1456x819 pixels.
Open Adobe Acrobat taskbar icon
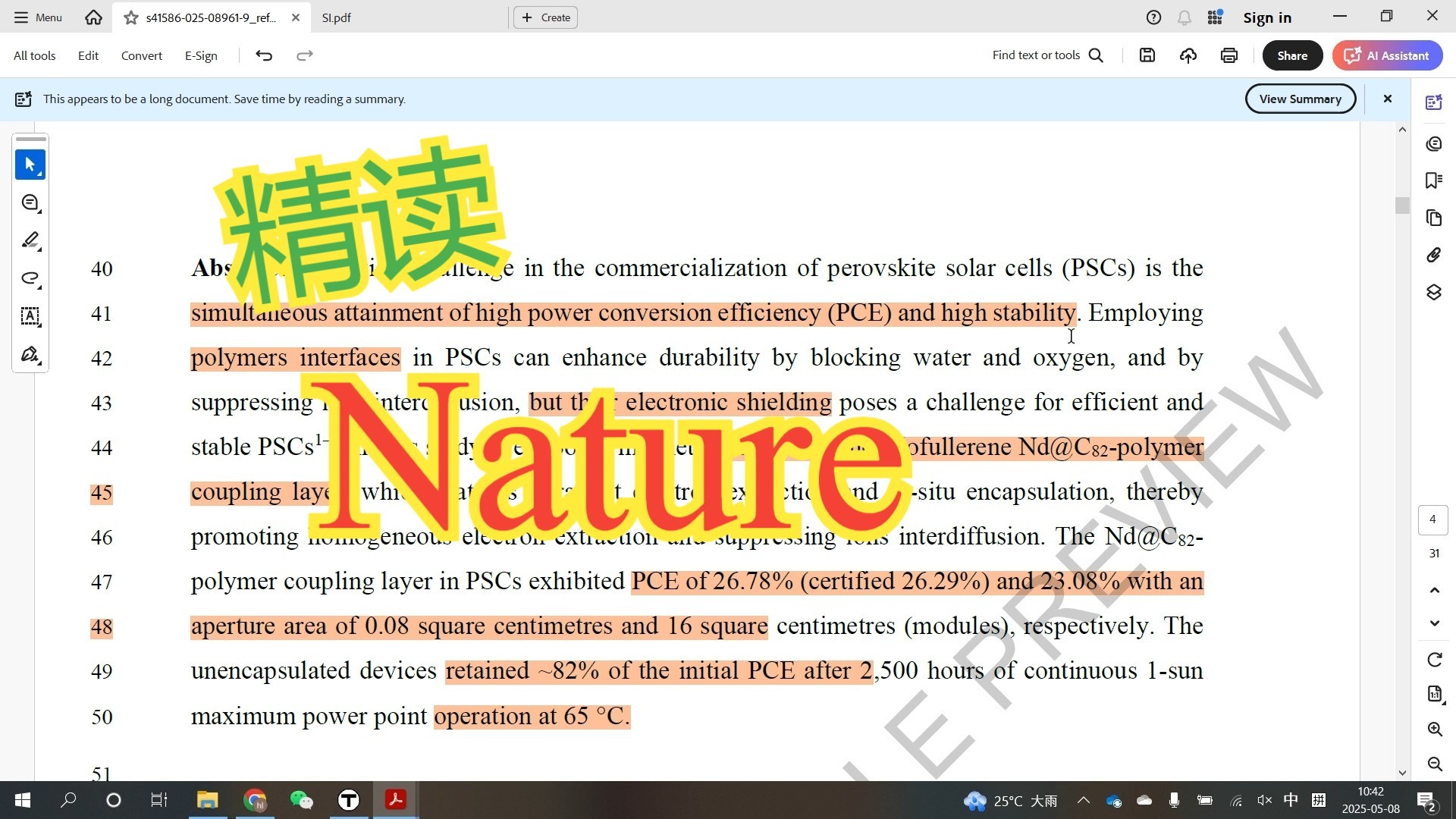click(x=395, y=800)
